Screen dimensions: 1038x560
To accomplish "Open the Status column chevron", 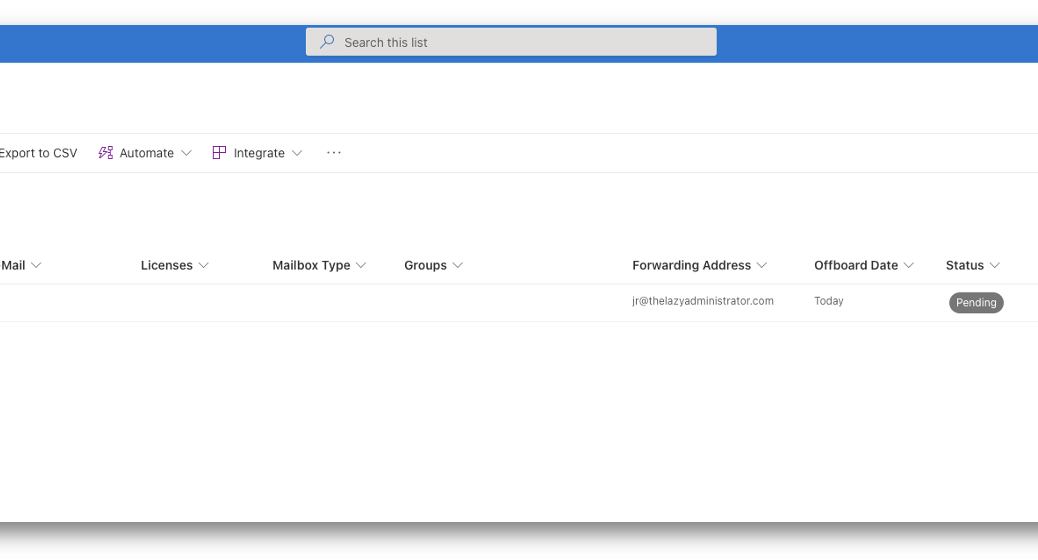I will [994, 265].
